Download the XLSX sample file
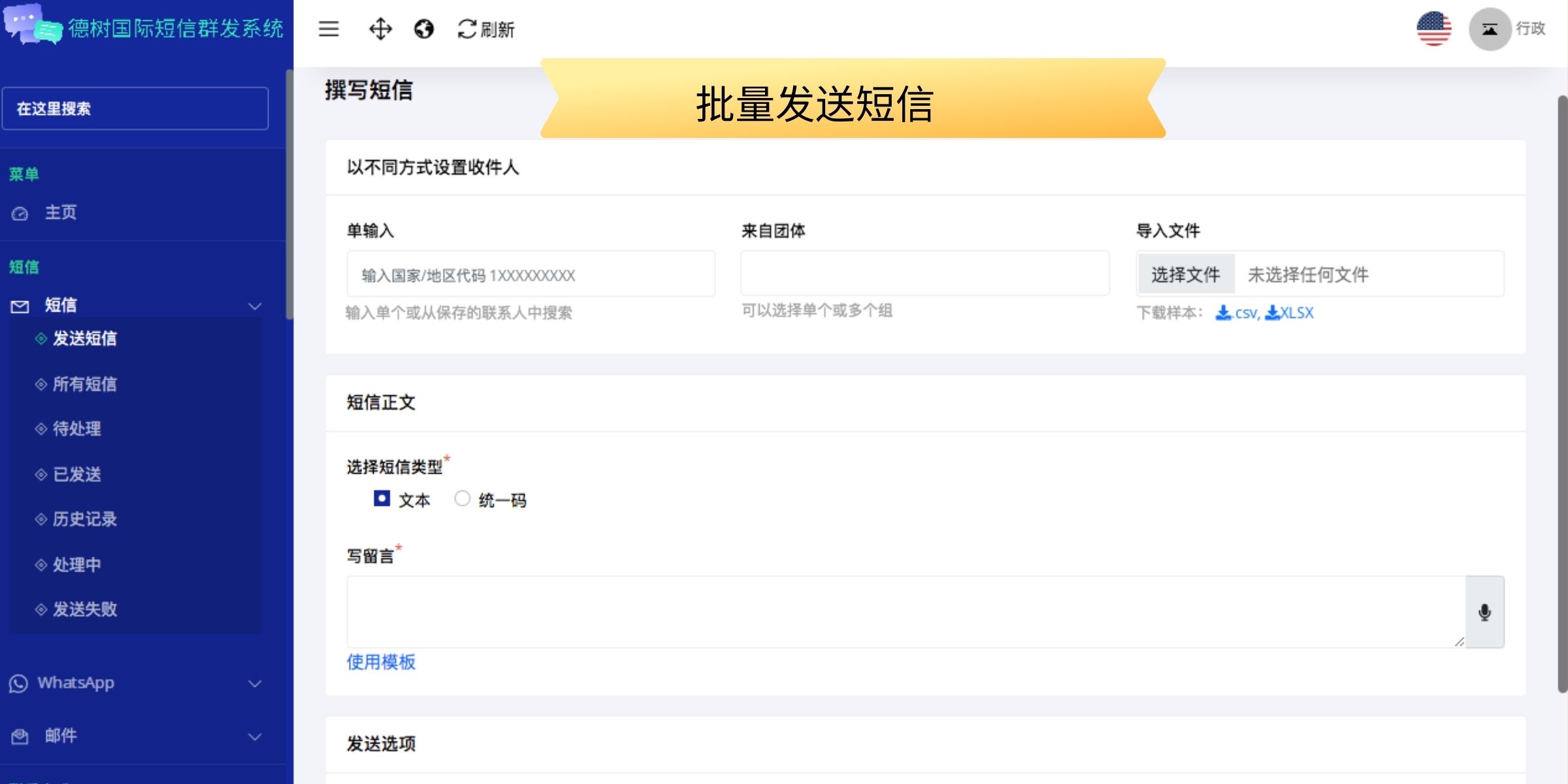Viewport: 1568px width, 784px height. 1290,313
